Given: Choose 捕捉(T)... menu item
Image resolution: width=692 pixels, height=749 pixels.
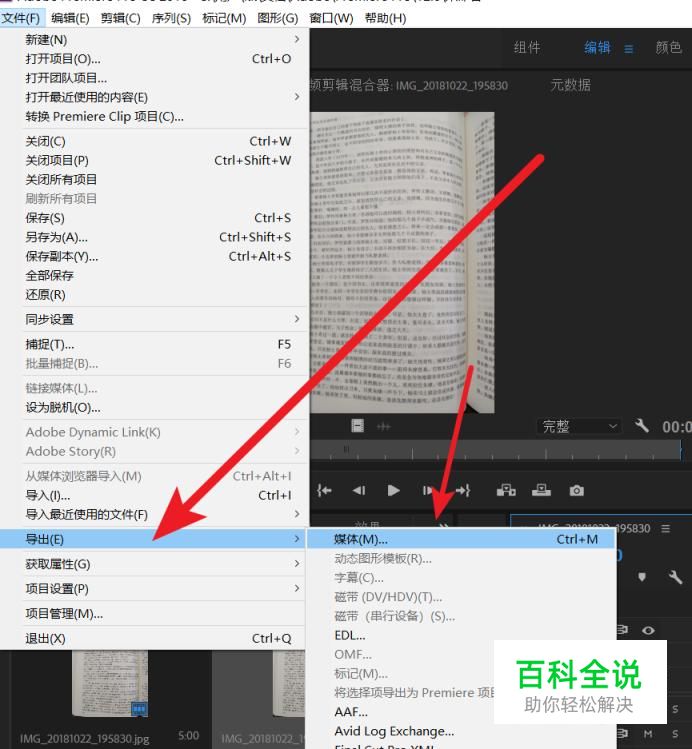Looking at the screenshot, I should tap(155, 344).
